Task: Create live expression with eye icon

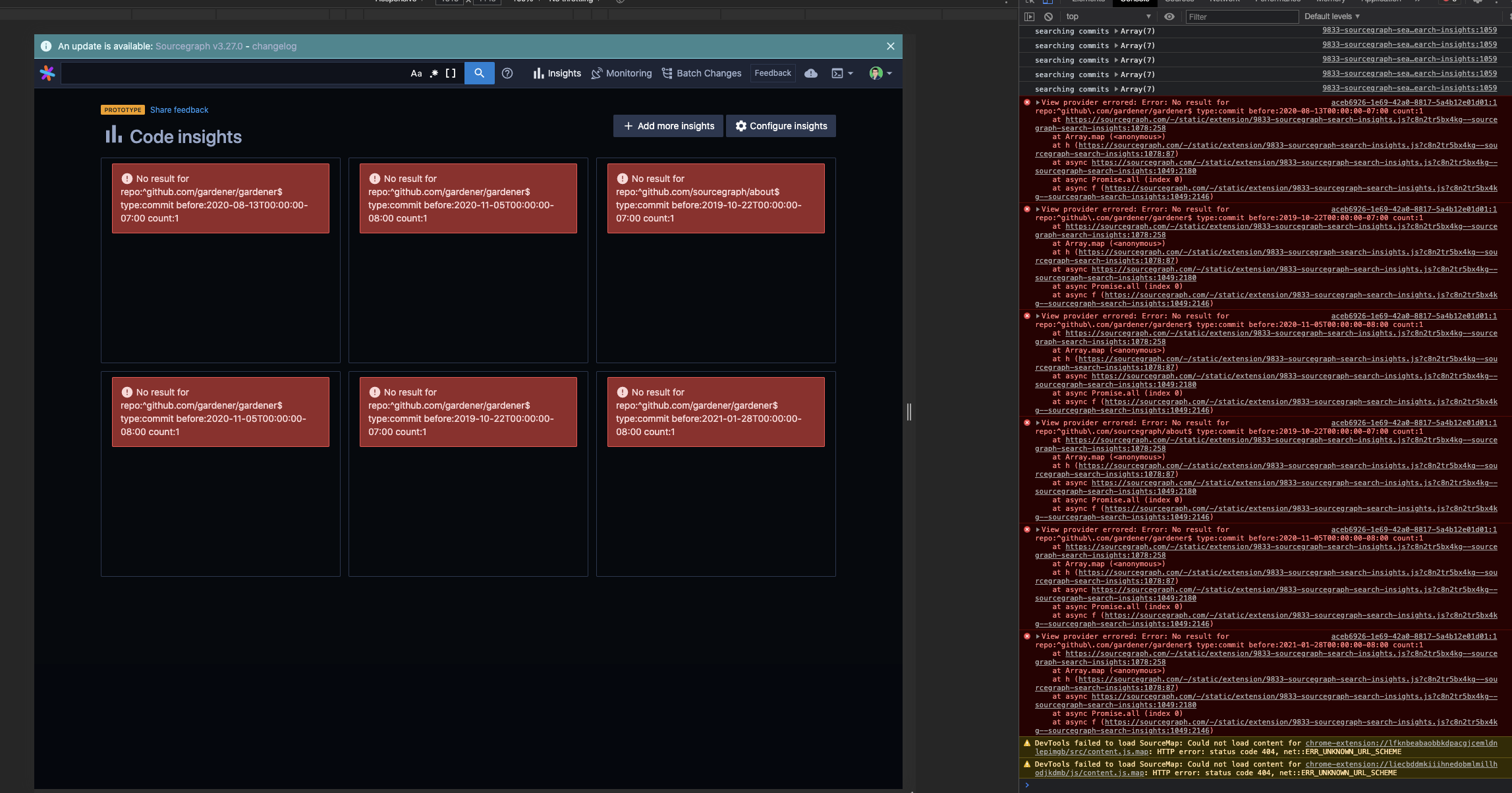Action: 1169,16
